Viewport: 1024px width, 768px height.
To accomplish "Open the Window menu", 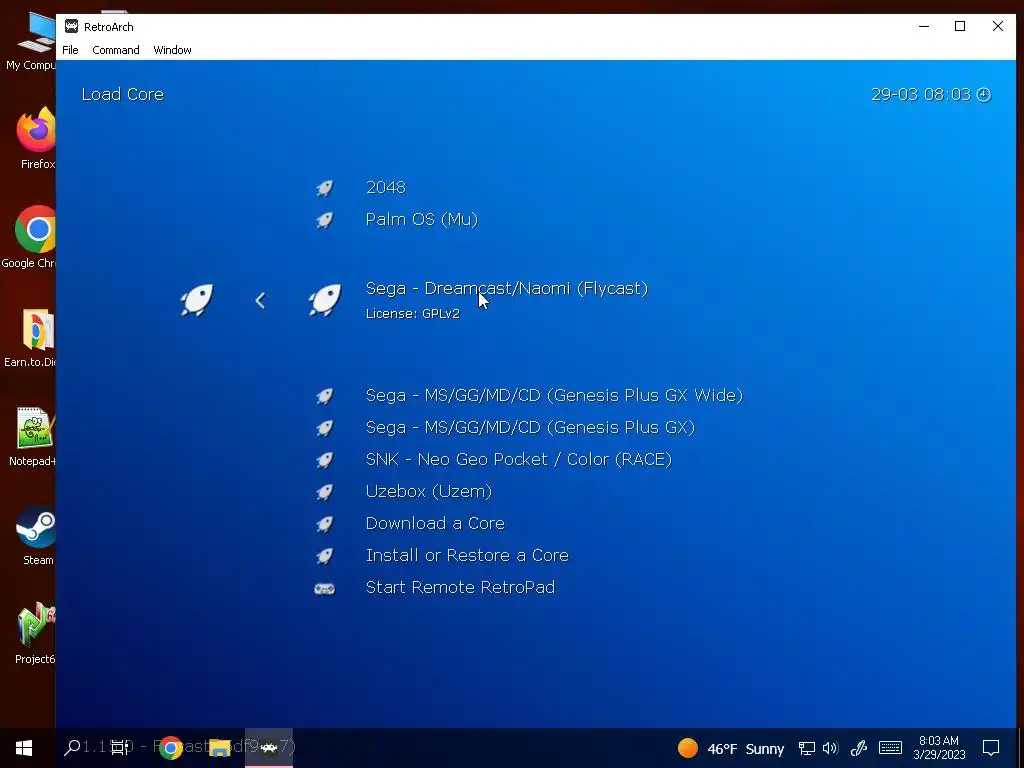I will [172, 50].
